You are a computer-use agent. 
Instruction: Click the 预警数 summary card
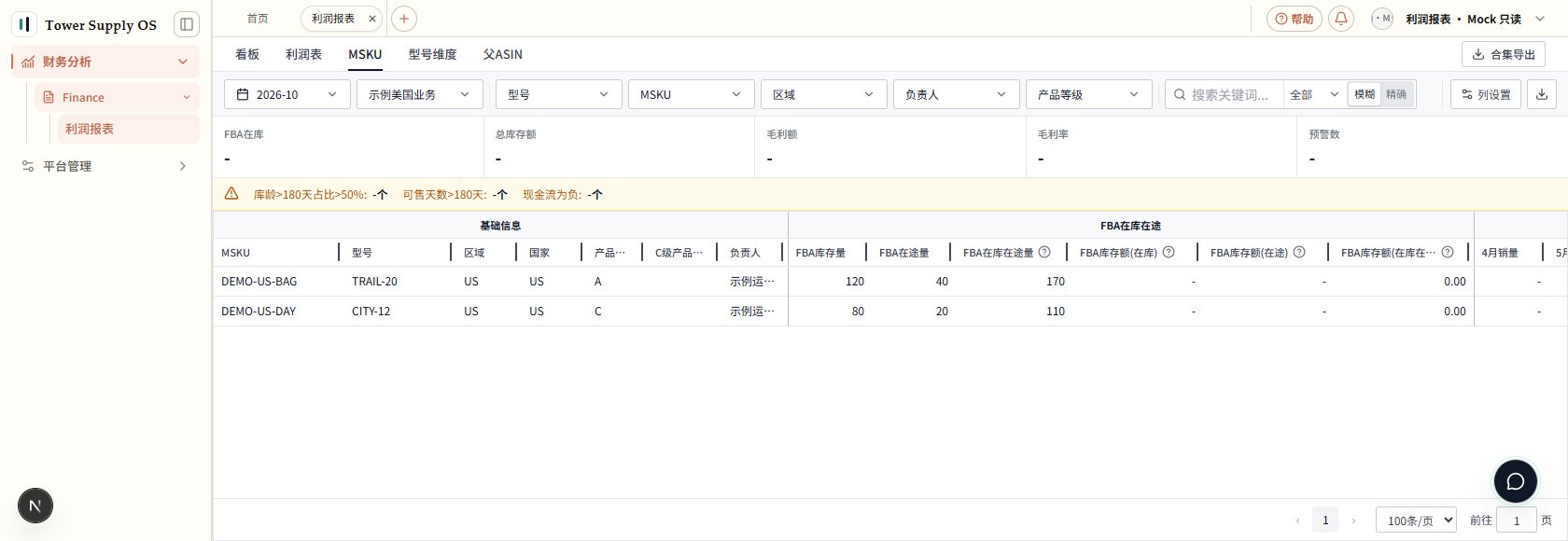1433,146
